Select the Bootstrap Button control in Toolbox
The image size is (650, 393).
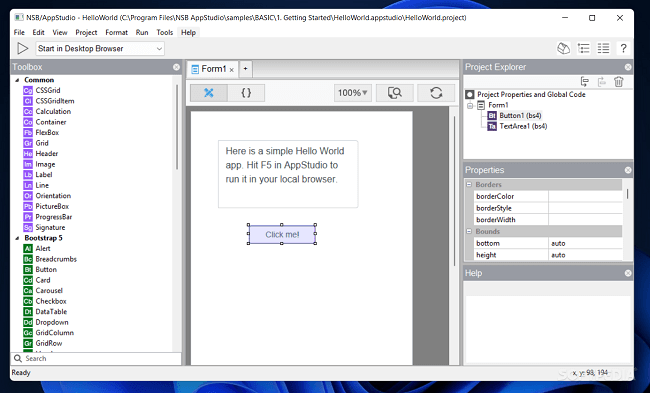click(40, 269)
